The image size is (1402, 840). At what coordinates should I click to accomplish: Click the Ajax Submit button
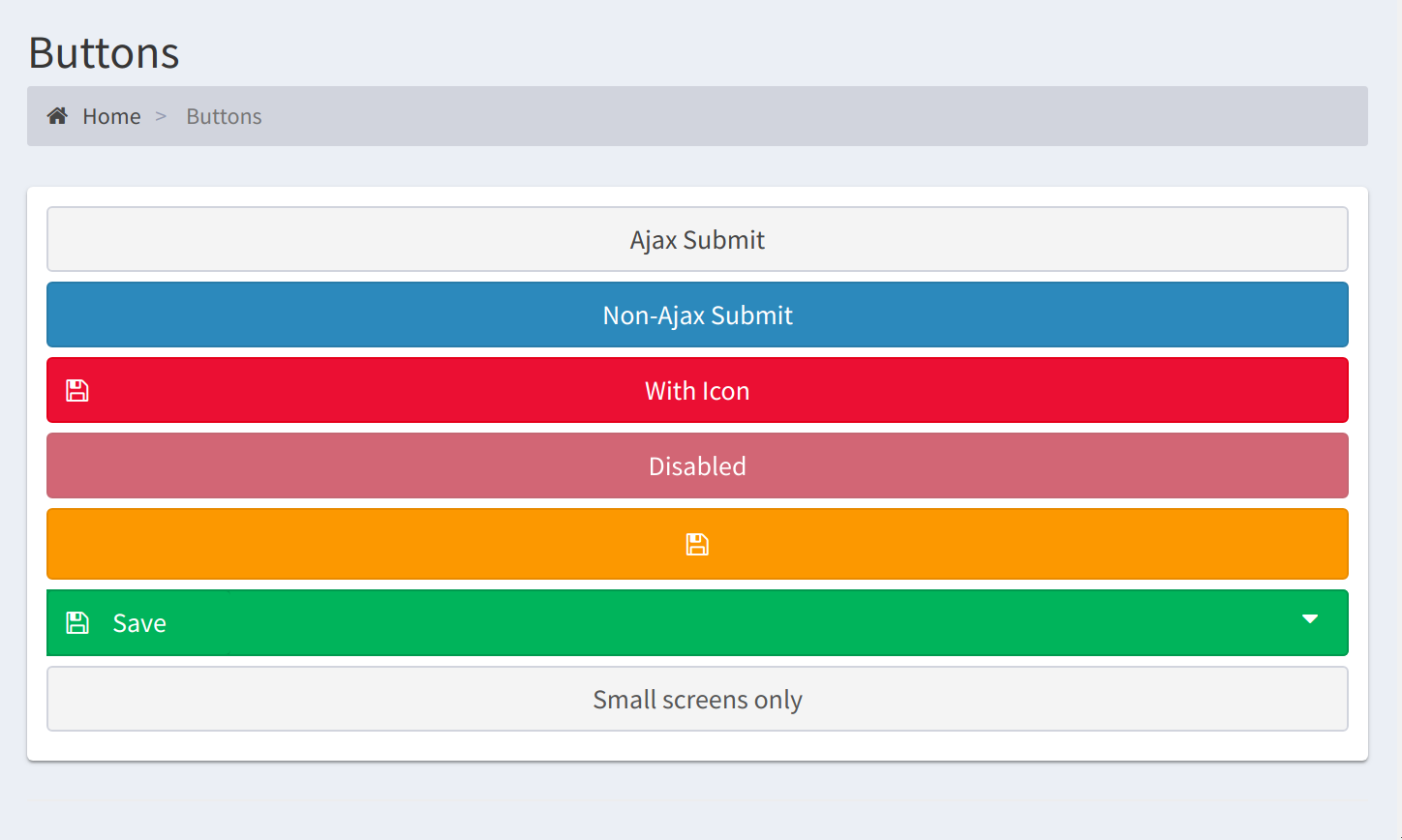[x=697, y=239]
